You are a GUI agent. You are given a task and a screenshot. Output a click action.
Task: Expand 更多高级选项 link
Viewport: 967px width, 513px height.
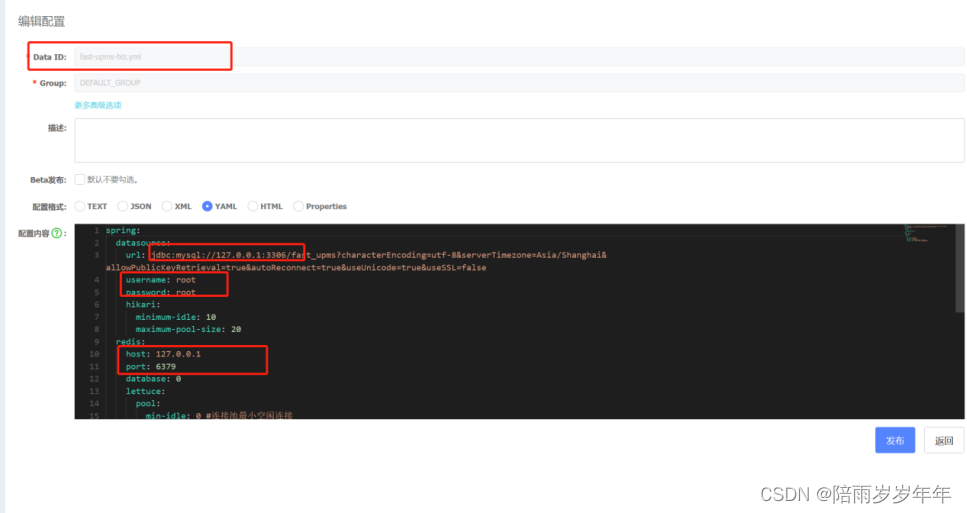pos(98,105)
